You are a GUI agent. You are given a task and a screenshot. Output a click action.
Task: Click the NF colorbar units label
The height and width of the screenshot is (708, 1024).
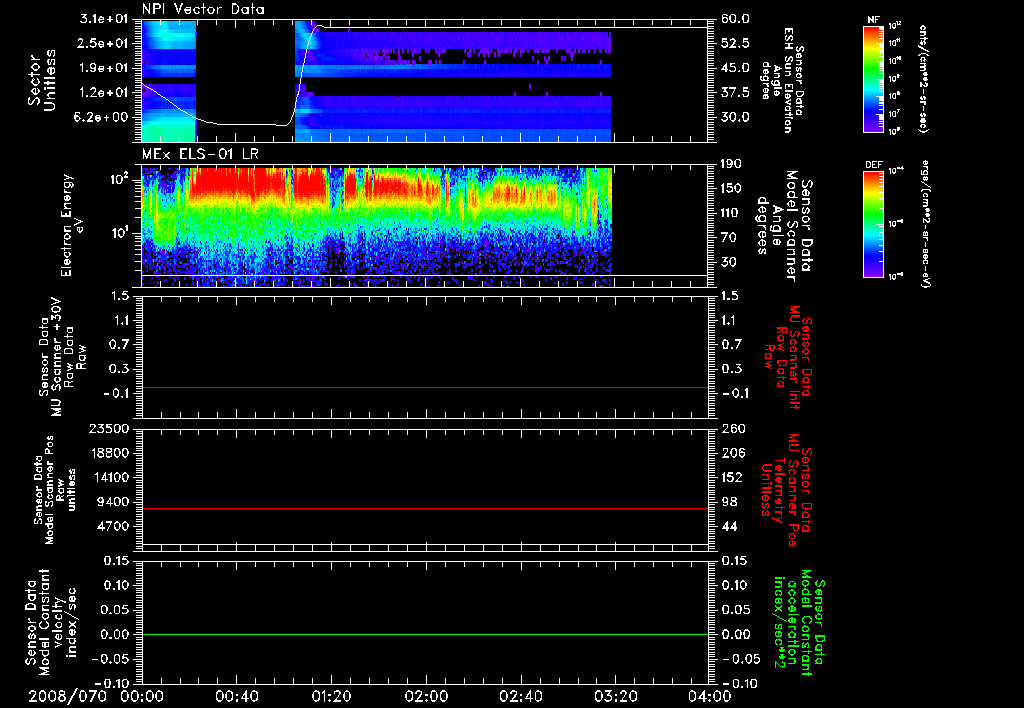(x=923, y=78)
